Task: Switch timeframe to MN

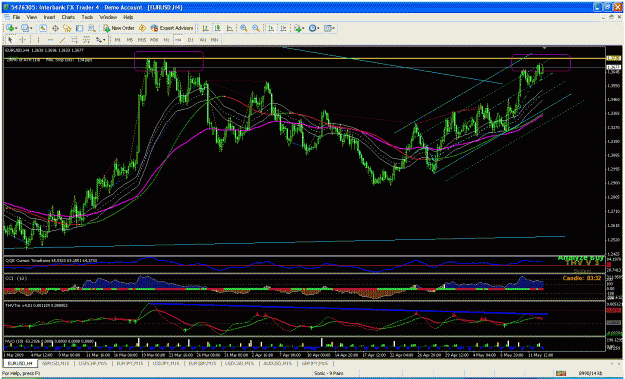Action: (x=214, y=40)
